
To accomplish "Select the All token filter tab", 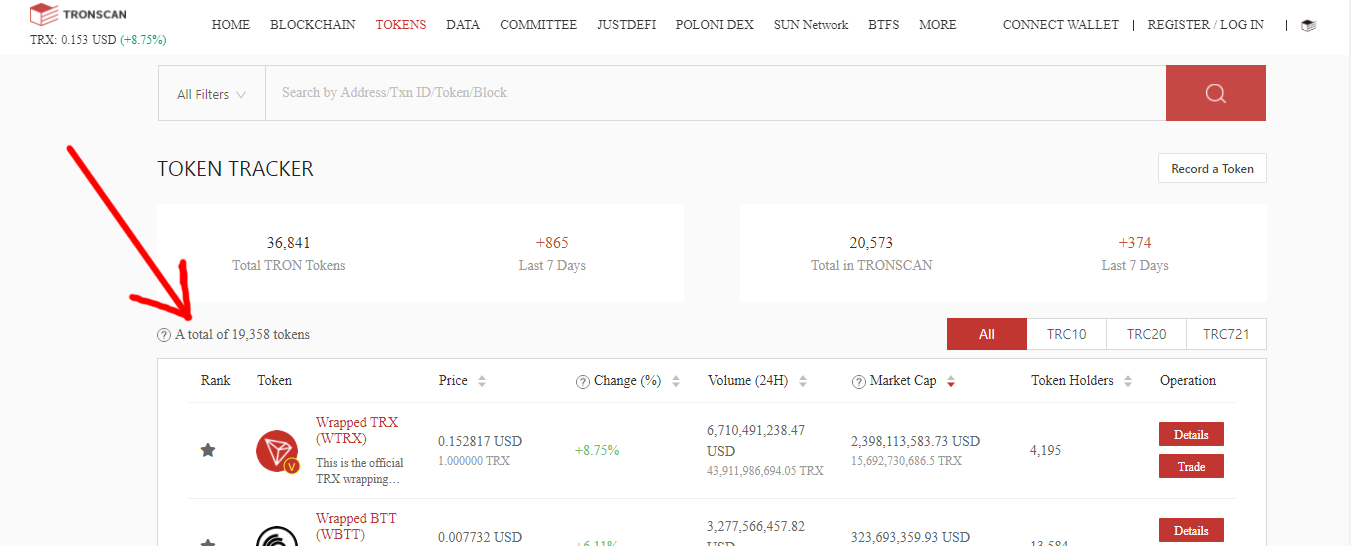I will click(987, 334).
